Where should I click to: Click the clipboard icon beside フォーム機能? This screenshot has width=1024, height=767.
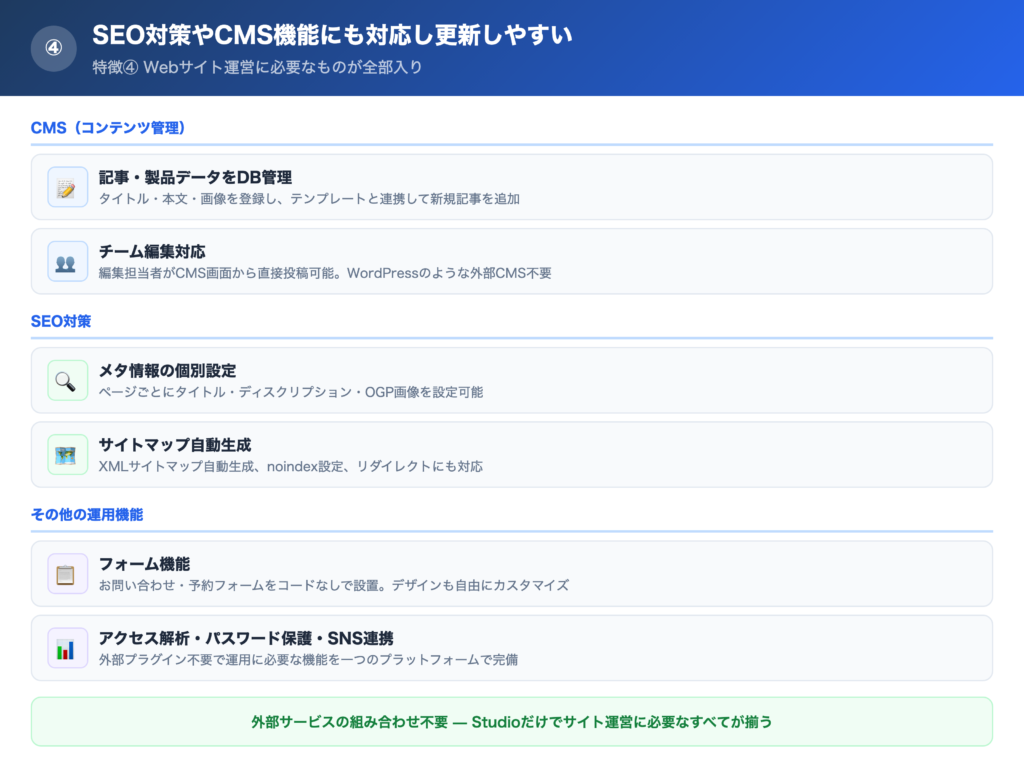click(x=66, y=573)
